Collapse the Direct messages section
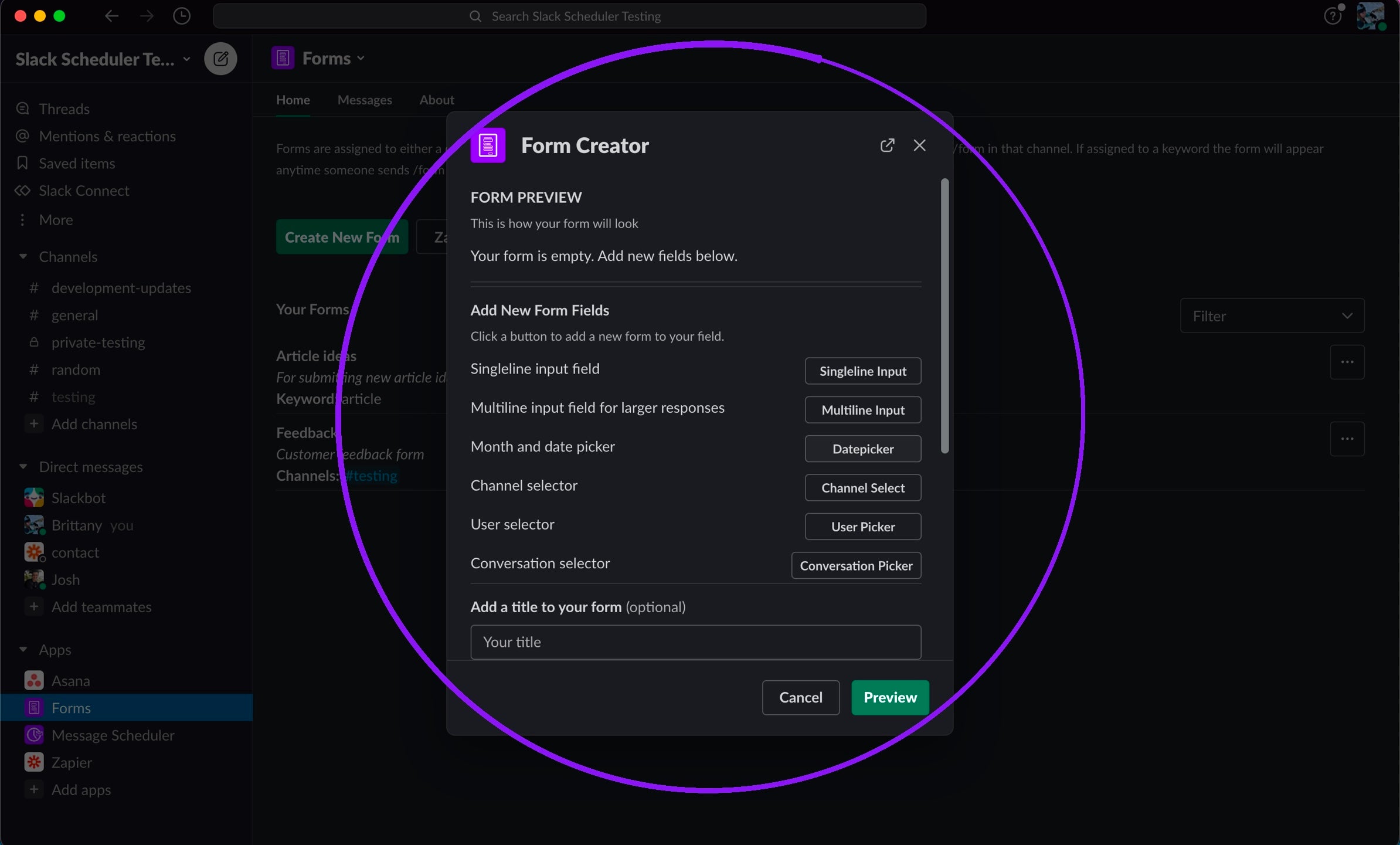 [x=23, y=467]
